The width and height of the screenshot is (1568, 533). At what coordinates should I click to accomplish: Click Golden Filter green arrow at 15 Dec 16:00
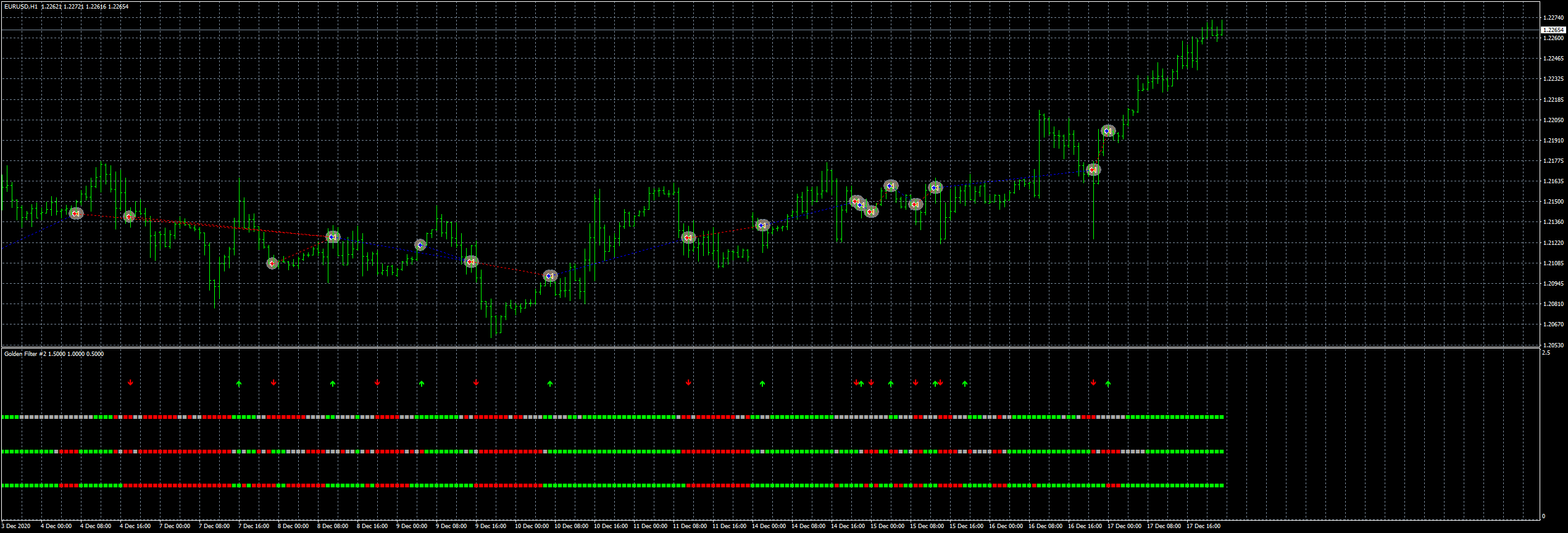(965, 384)
